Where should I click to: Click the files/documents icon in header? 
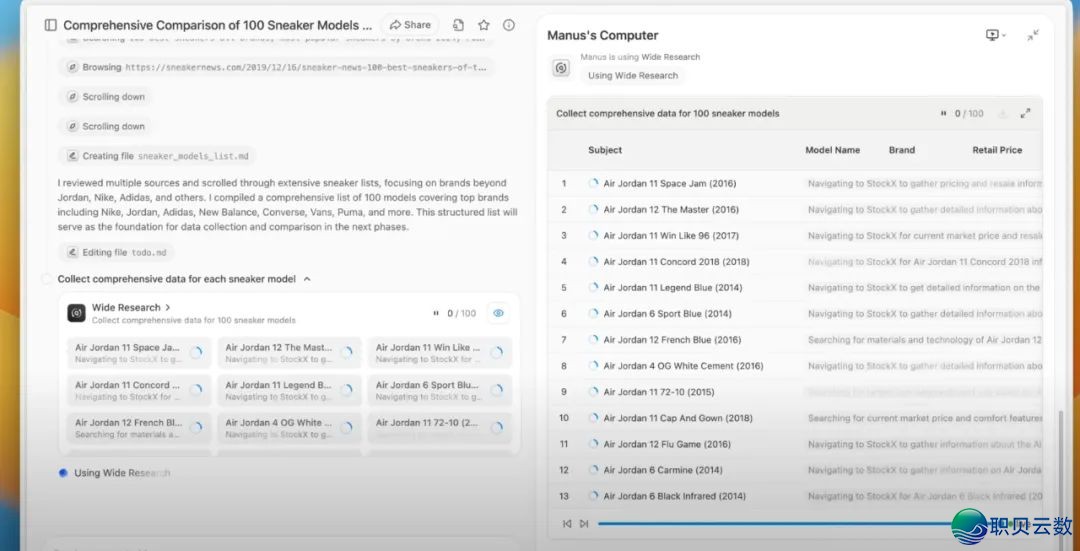point(458,25)
